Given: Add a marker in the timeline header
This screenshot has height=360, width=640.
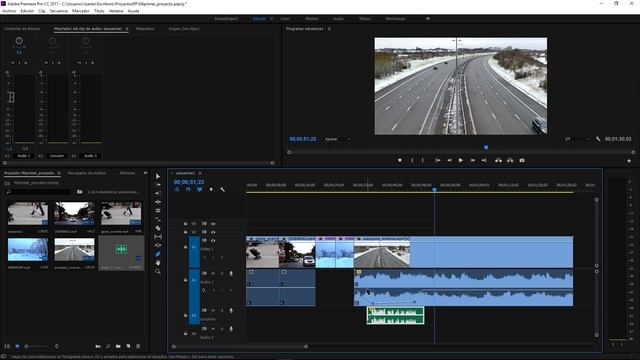Looking at the screenshot, I should click(x=211, y=189).
